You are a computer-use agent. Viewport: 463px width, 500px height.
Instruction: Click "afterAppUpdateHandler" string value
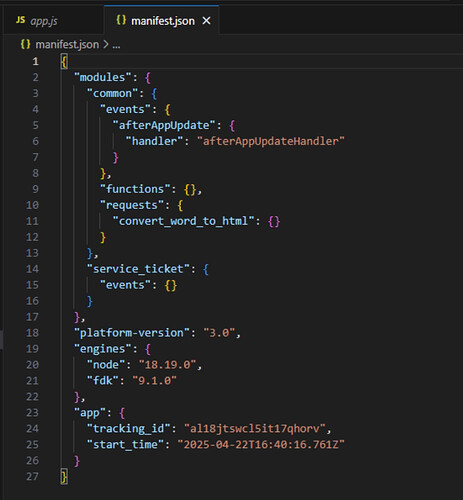[x=271, y=141]
